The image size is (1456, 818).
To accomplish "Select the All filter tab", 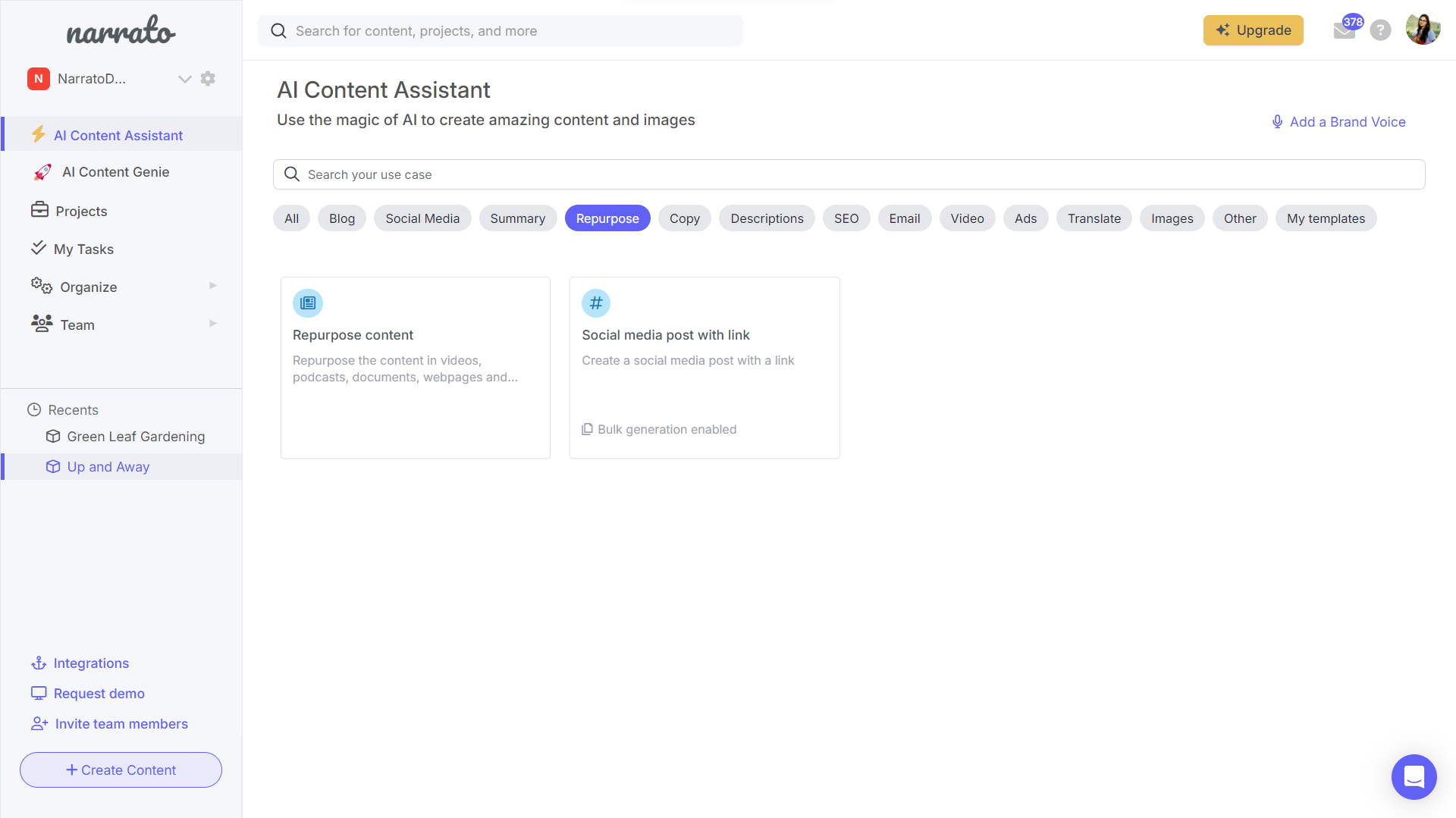I will coord(291,218).
